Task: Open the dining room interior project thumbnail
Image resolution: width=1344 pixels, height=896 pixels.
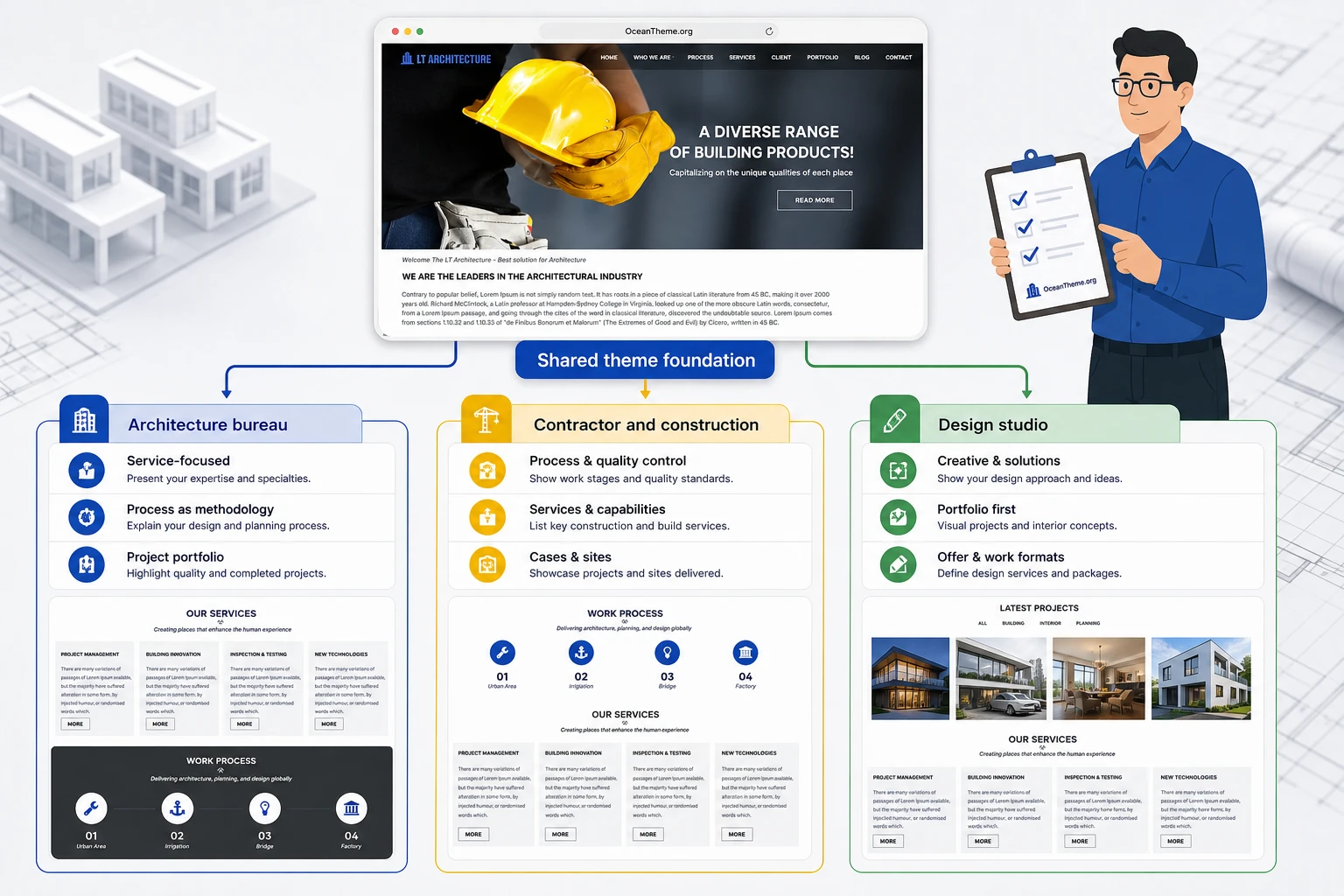Action: point(1098,678)
